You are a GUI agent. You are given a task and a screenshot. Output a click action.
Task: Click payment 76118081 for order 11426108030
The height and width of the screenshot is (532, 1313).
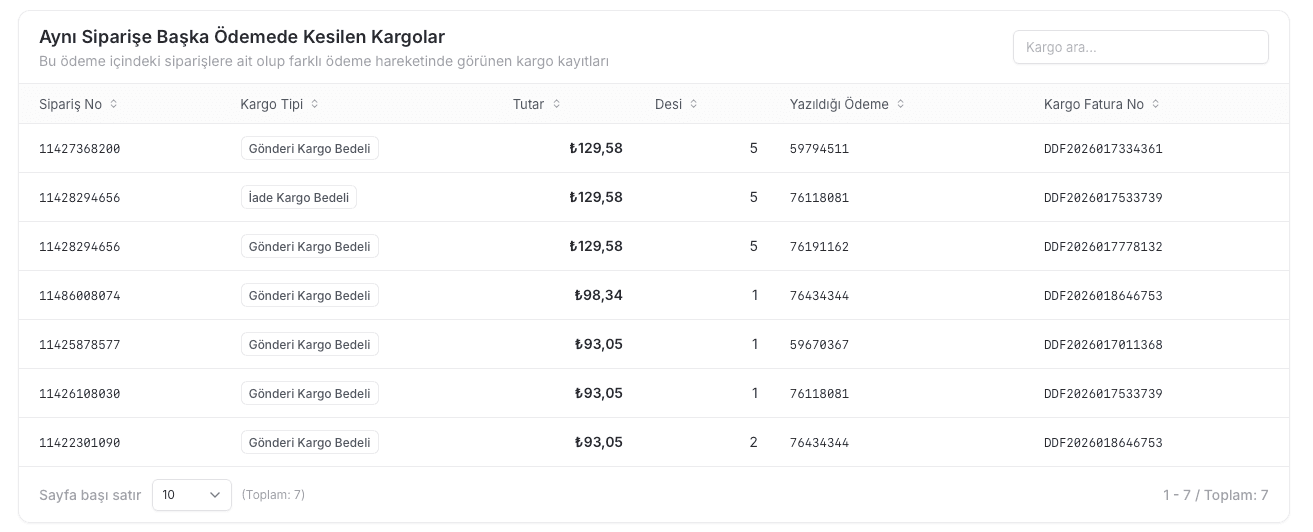[819, 394]
